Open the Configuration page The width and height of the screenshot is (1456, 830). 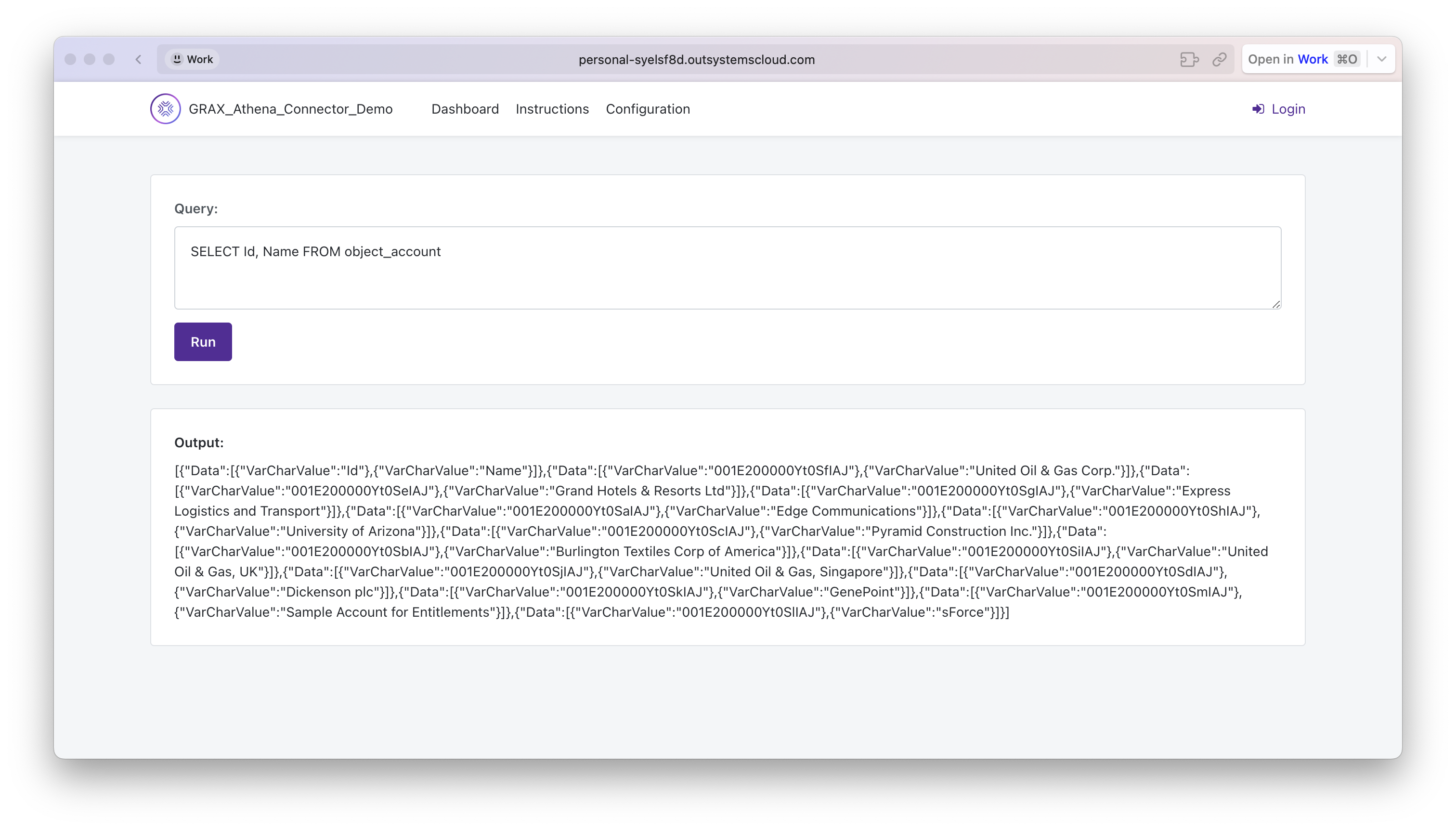coord(648,109)
